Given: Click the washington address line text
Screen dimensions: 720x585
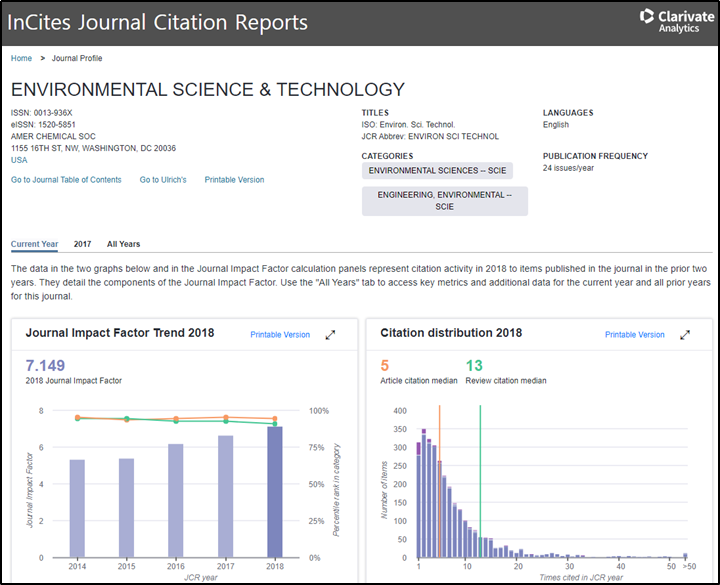Looking at the screenshot, I should [93, 148].
